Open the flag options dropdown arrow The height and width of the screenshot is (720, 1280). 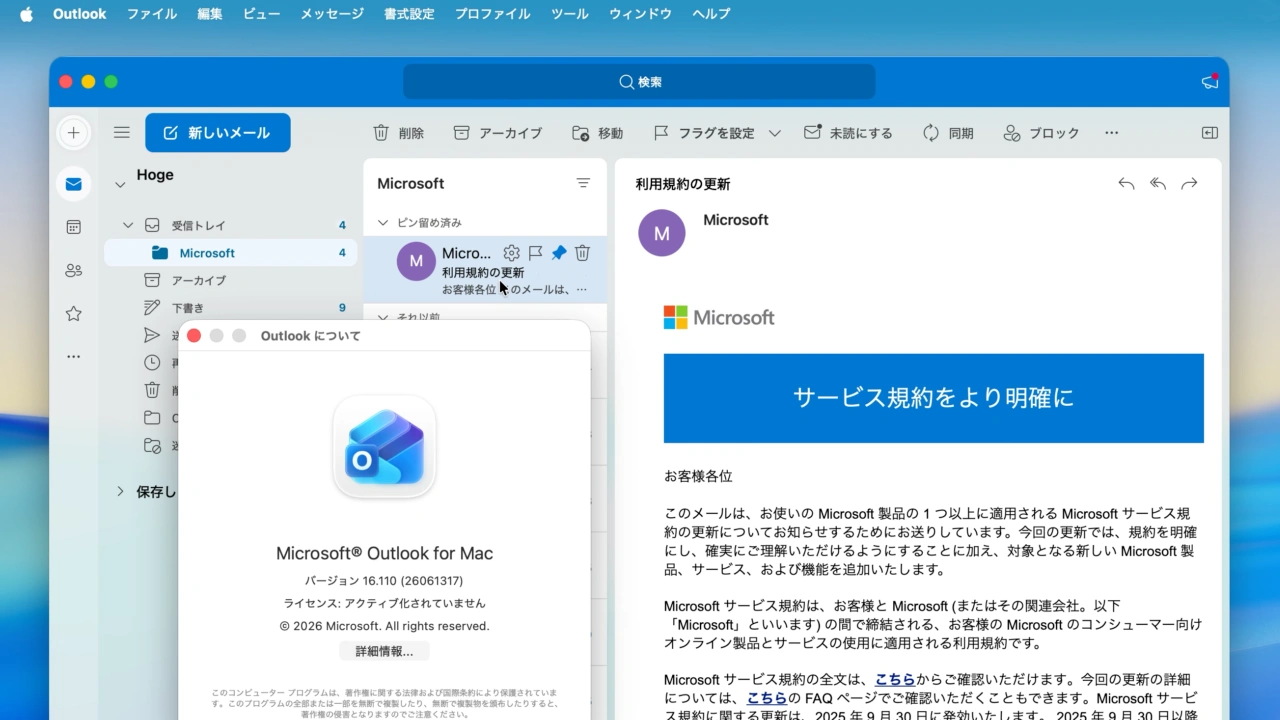coord(775,133)
